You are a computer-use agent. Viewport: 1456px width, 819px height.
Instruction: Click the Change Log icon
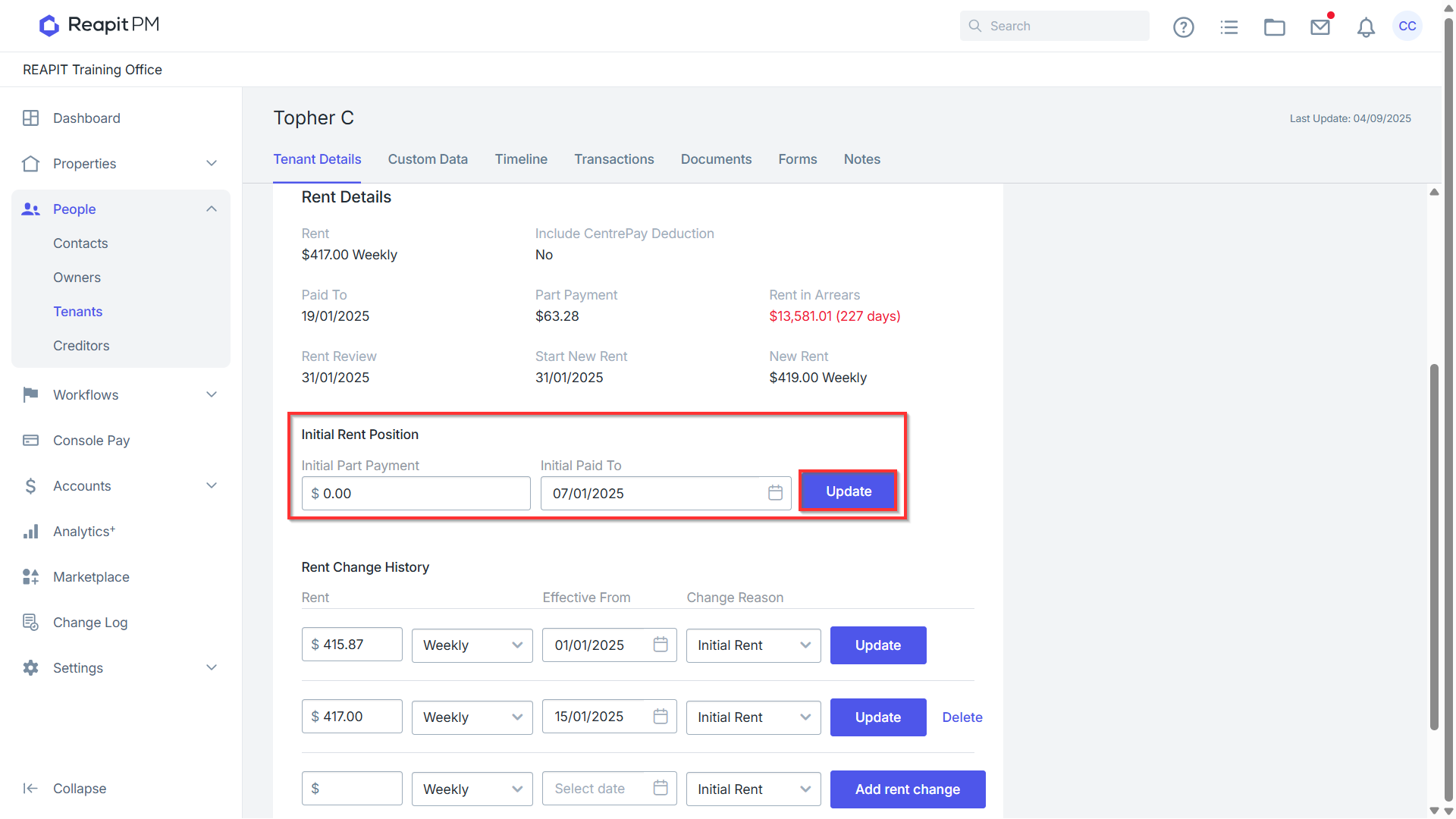(x=31, y=623)
